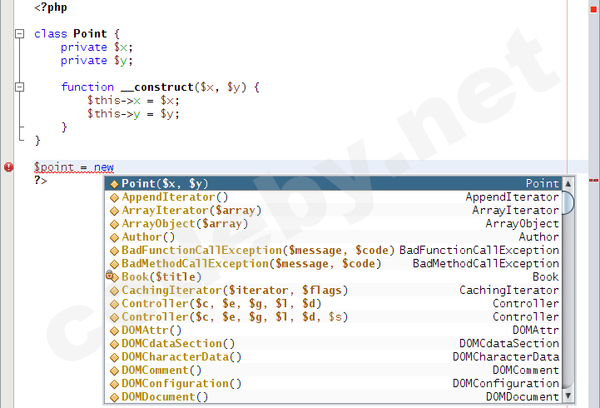600x408 pixels.
Task: Pick DOMAttr() from the list
Action: click(333, 330)
